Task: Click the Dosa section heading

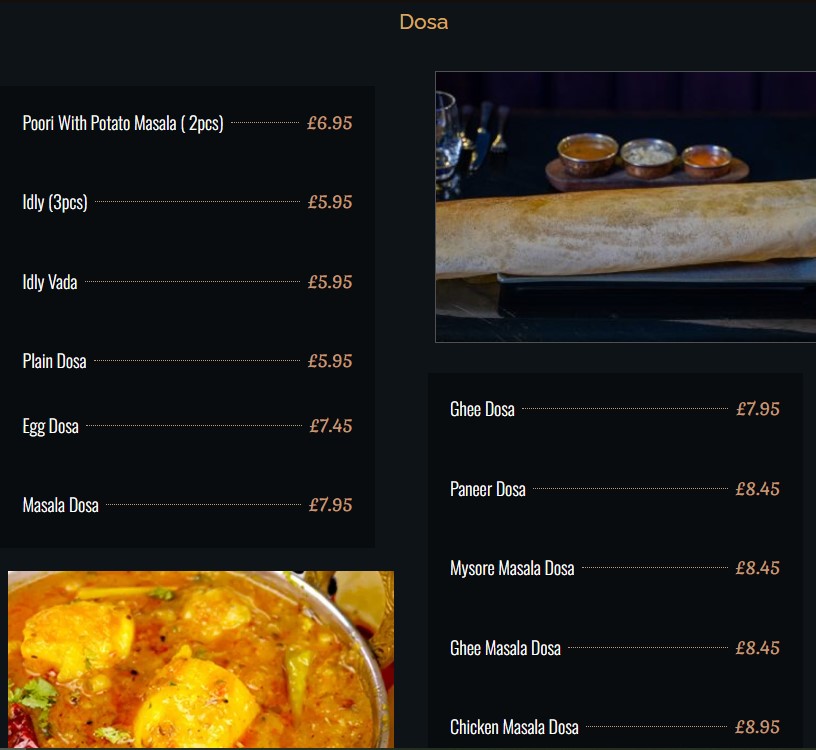Action: [424, 22]
